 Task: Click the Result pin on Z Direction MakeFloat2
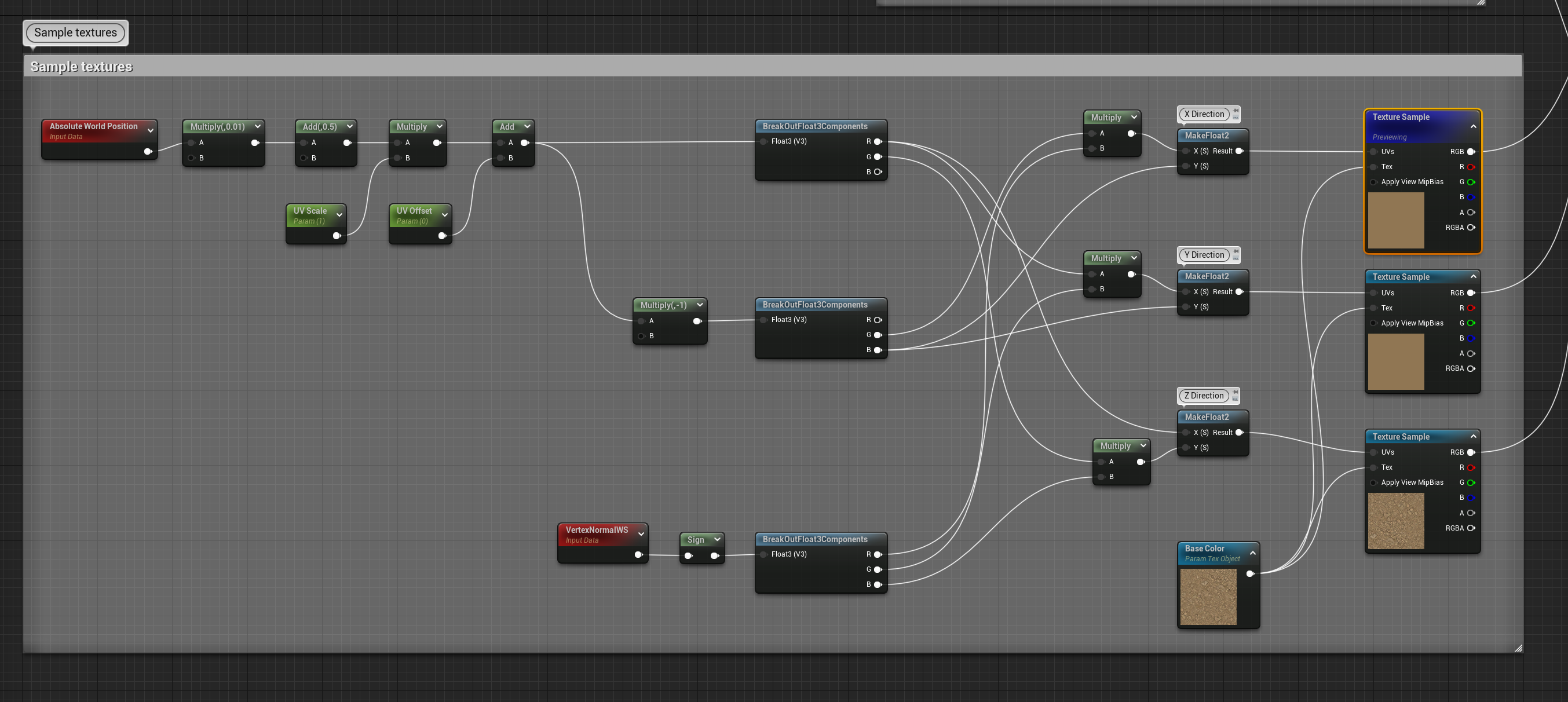(1240, 432)
